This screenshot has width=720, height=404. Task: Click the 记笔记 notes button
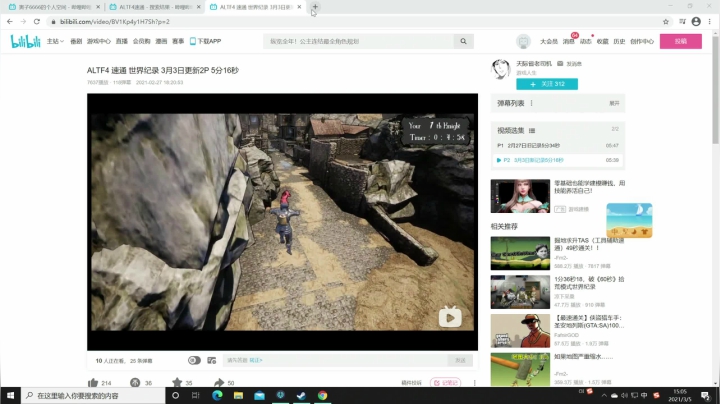(x=445, y=383)
